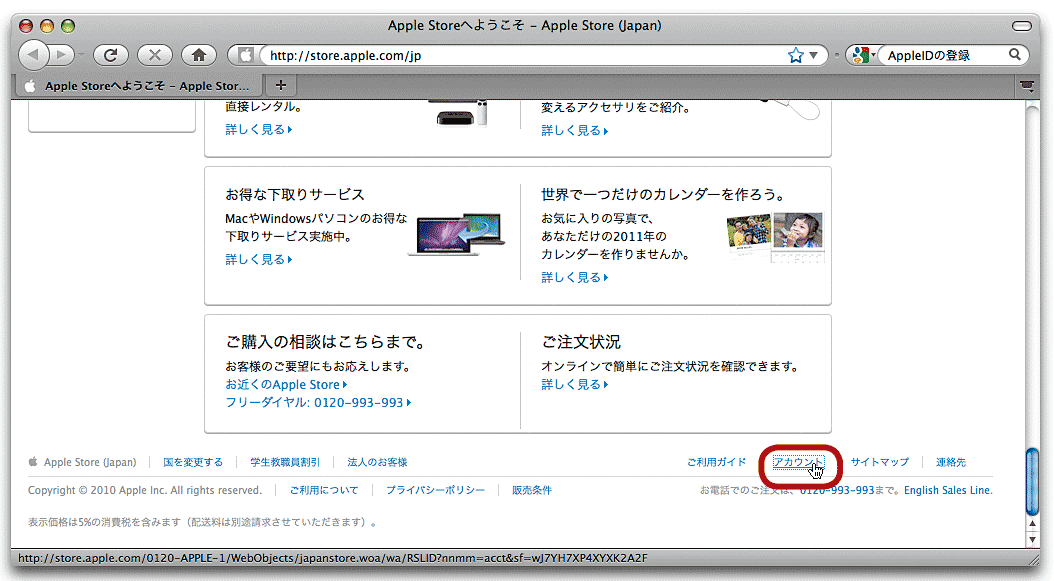Open the list all tabs button
Image resolution: width=1054 pixels, height=581 pixels.
tap(1026, 85)
